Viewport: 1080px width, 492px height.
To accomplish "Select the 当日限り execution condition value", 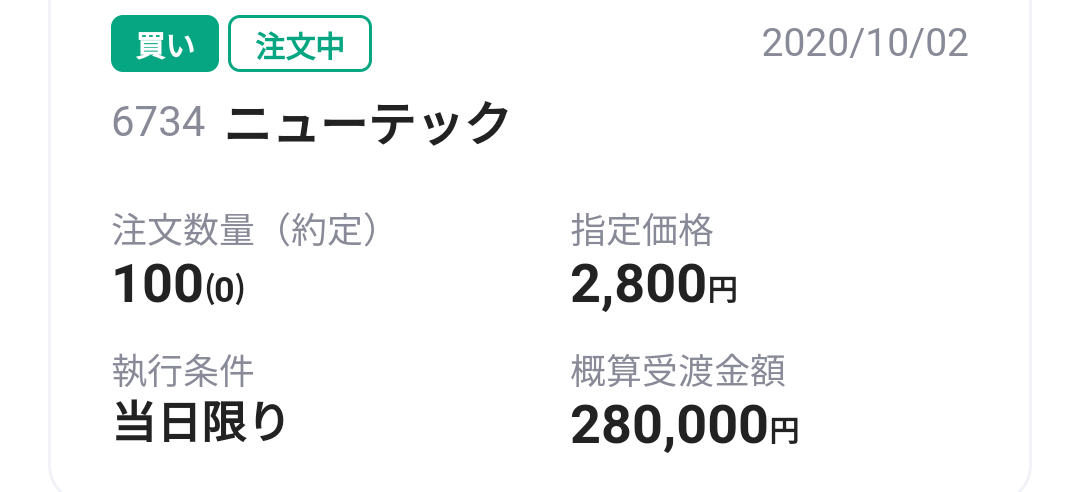I will (x=200, y=423).
